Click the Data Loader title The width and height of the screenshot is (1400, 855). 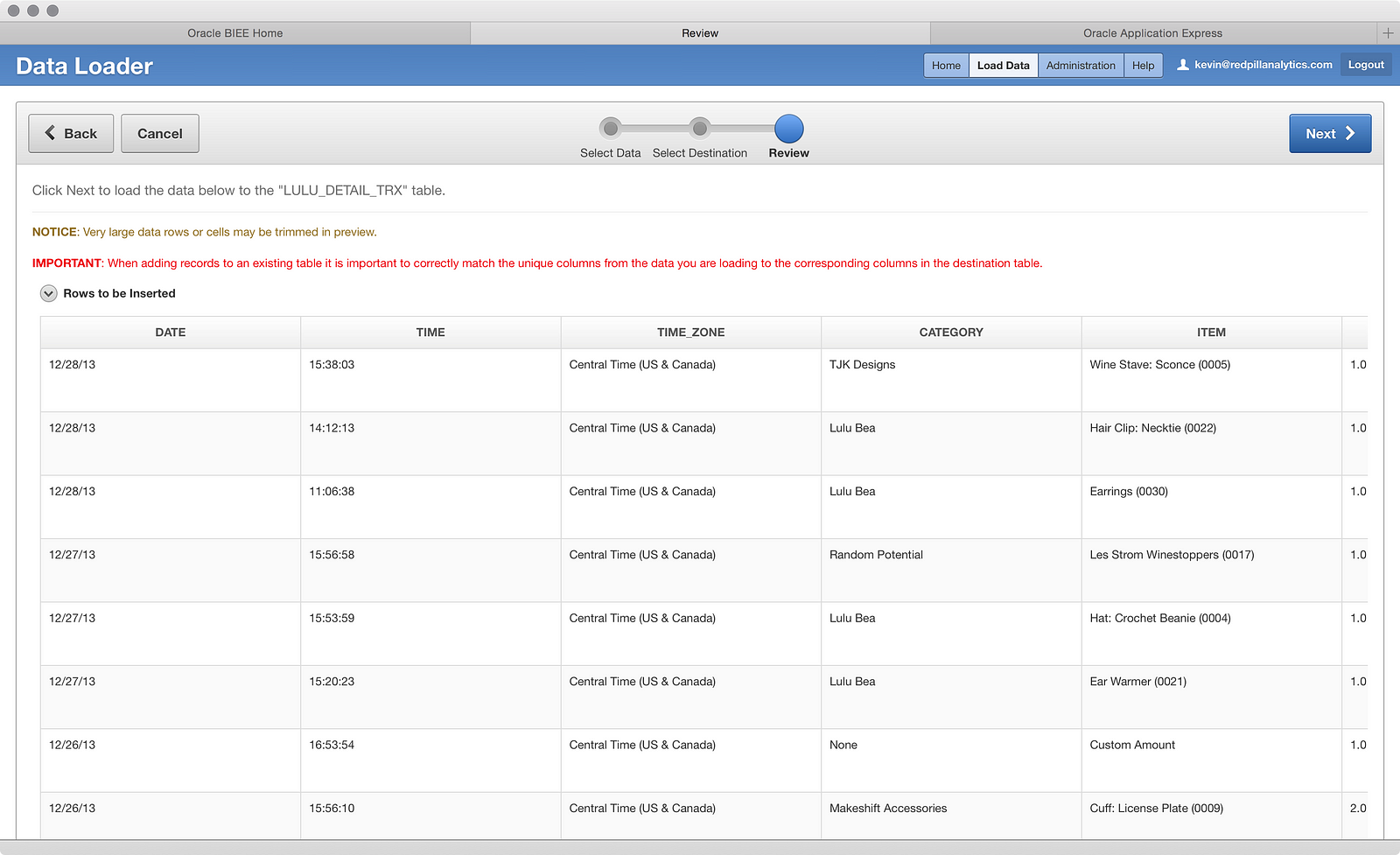tap(84, 67)
